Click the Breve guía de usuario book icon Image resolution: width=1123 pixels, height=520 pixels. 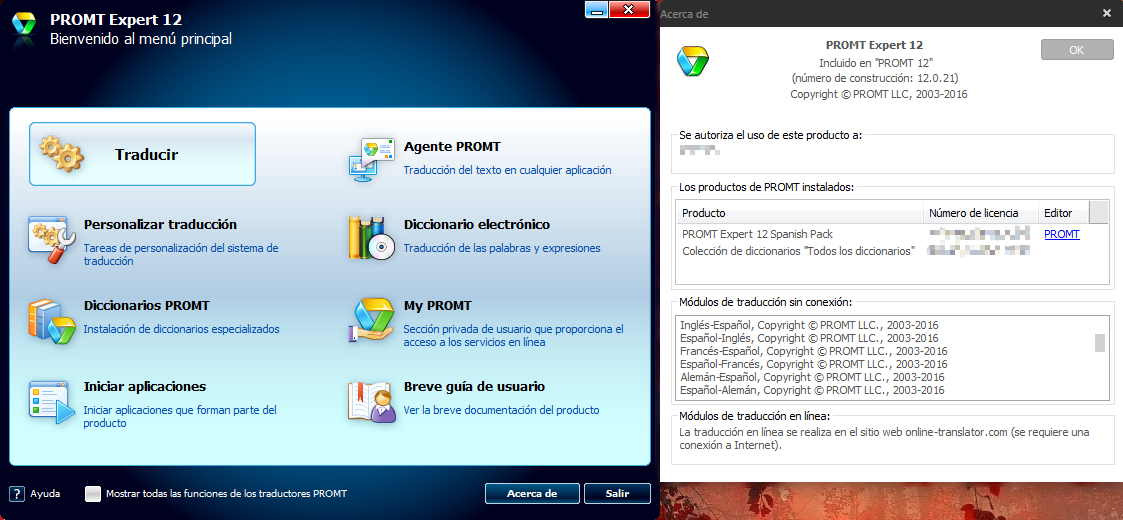tap(372, 402)
